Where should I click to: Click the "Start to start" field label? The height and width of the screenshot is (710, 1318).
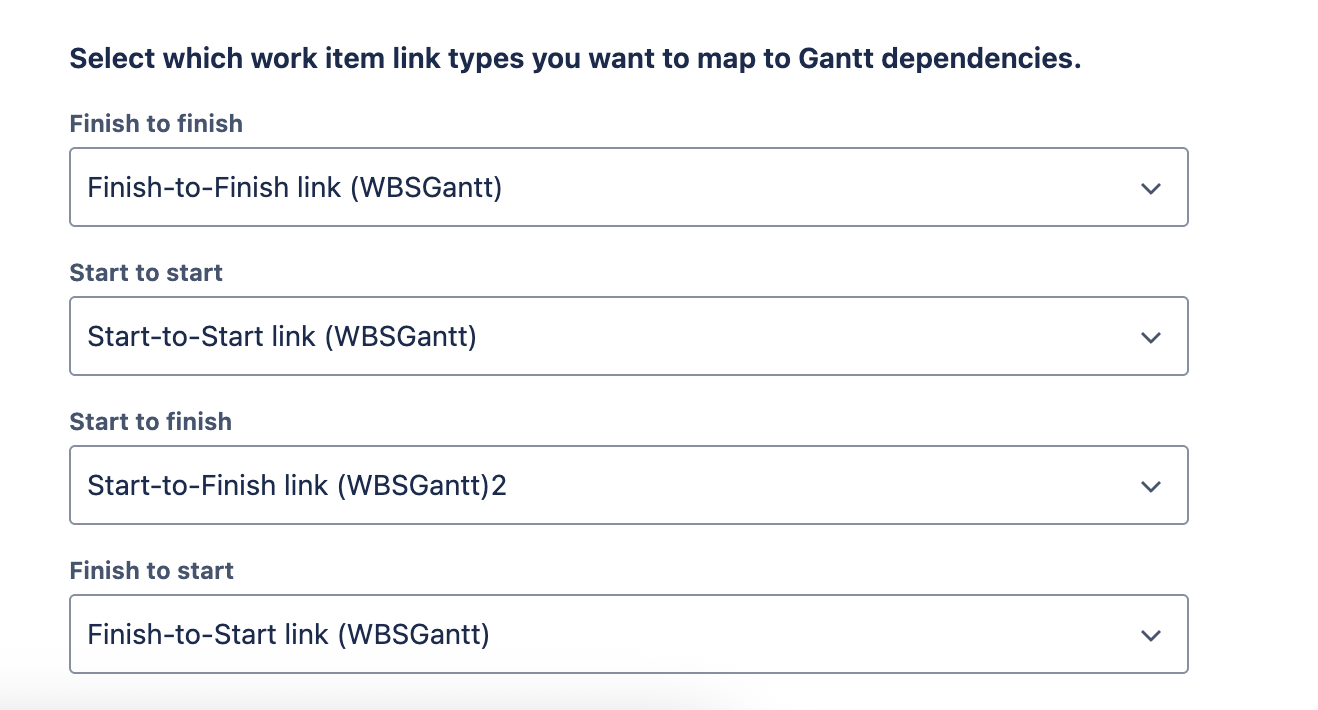(x=146, y=273)
